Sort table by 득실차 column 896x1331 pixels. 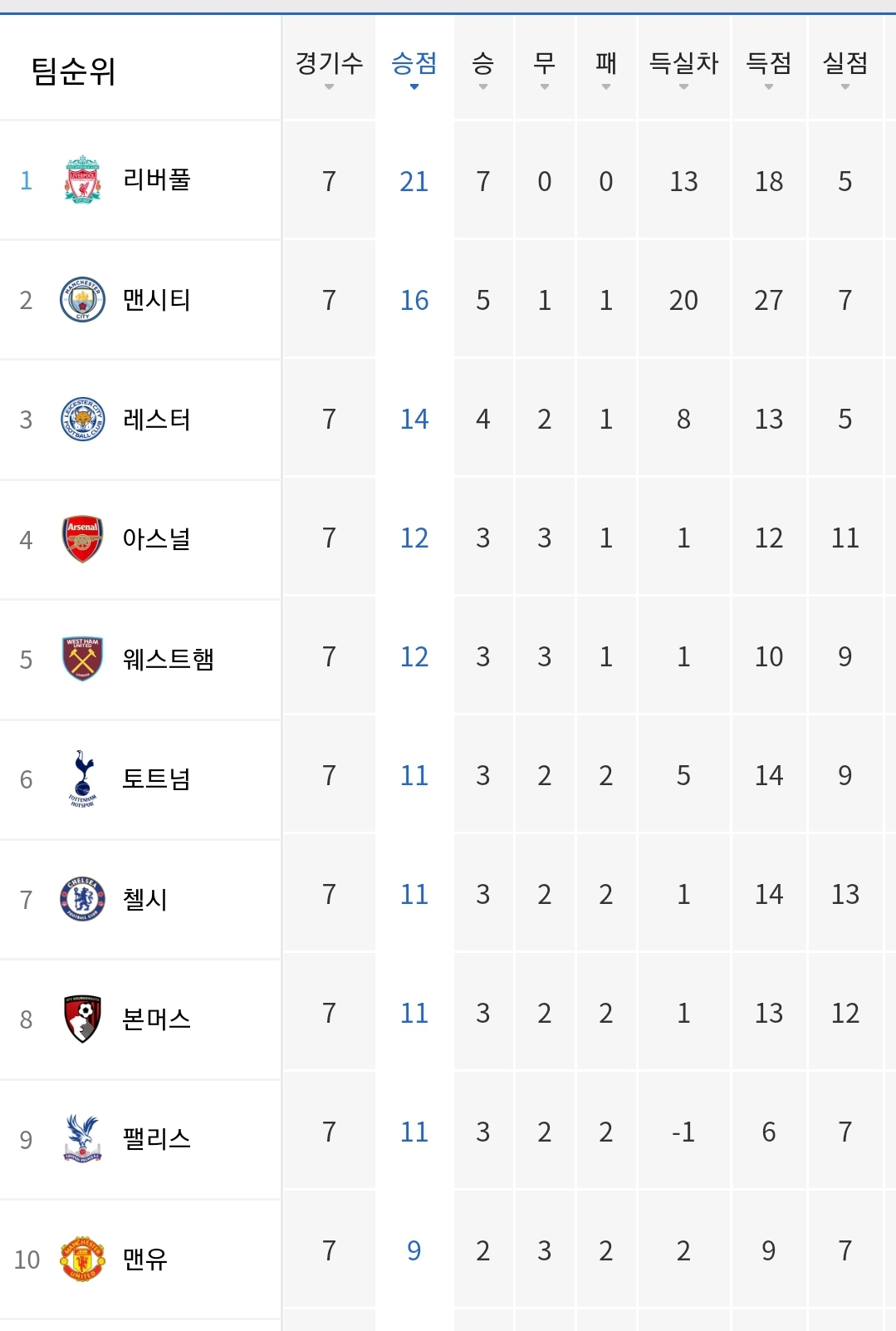[x=683, y=66]
